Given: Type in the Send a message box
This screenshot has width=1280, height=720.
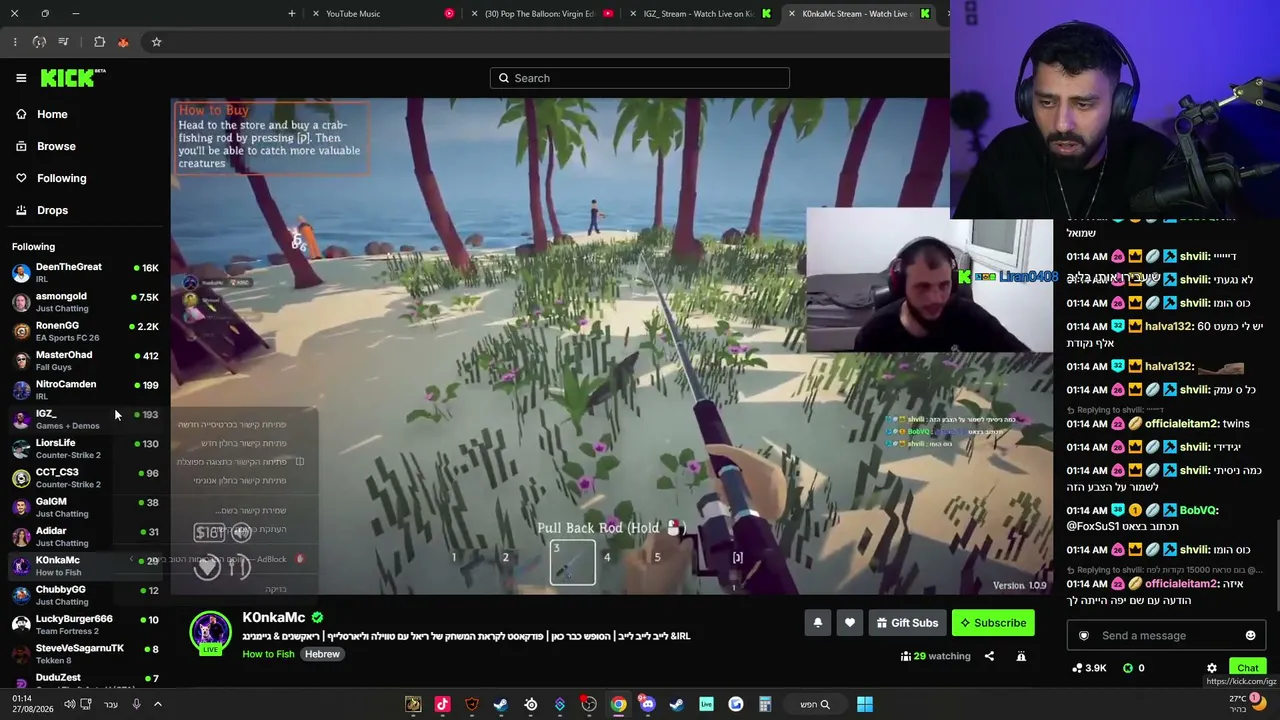Looking at the screenshot, I should point(1164,636).
